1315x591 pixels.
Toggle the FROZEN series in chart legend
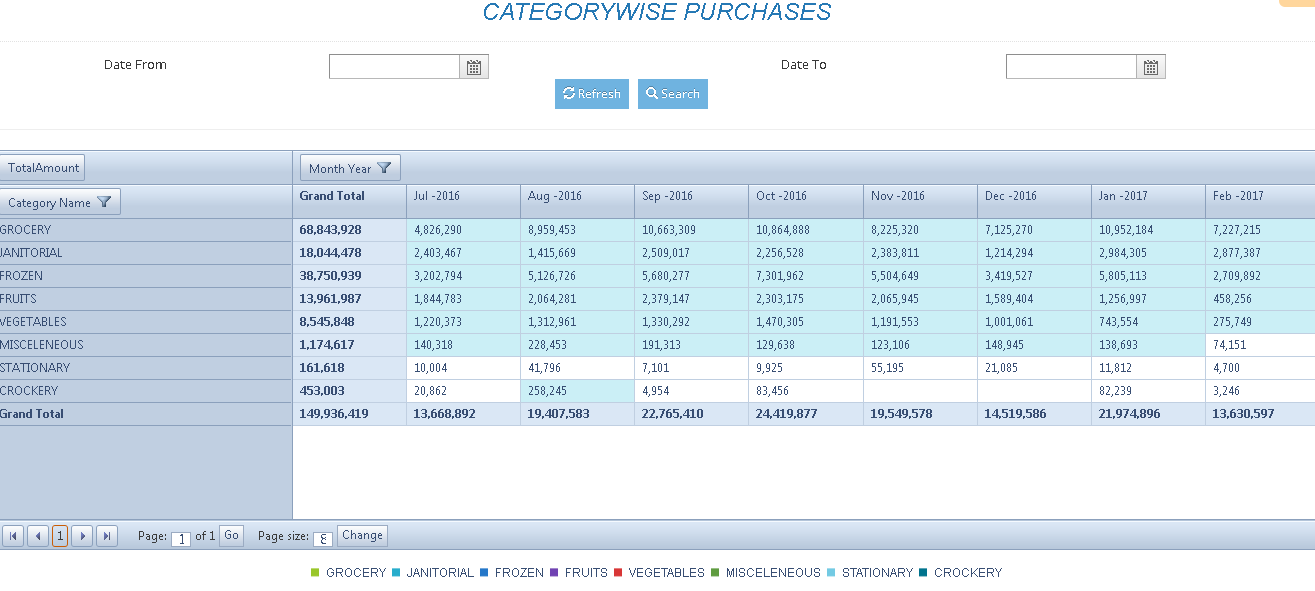point(511,573)
